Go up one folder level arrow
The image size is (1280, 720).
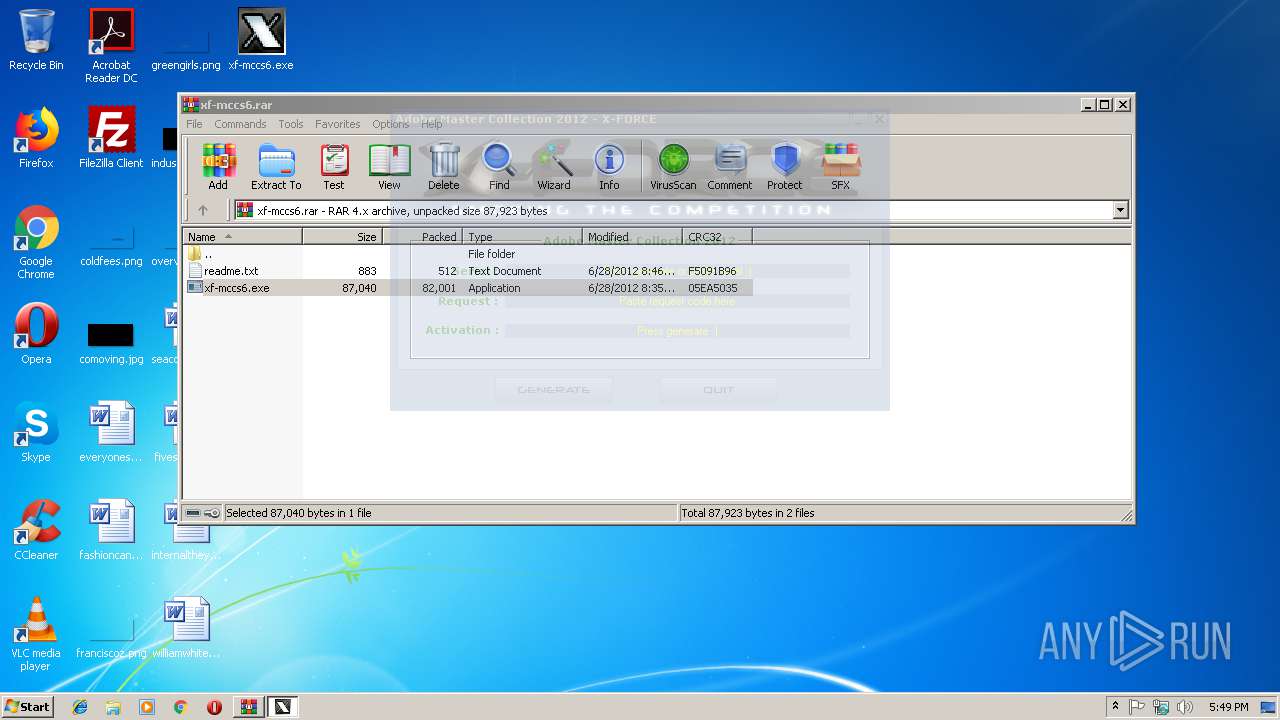point(203,210)
